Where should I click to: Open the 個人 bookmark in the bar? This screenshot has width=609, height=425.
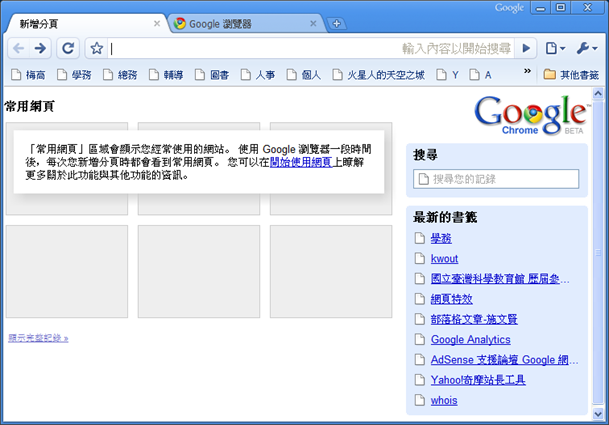tap(304, 75)
